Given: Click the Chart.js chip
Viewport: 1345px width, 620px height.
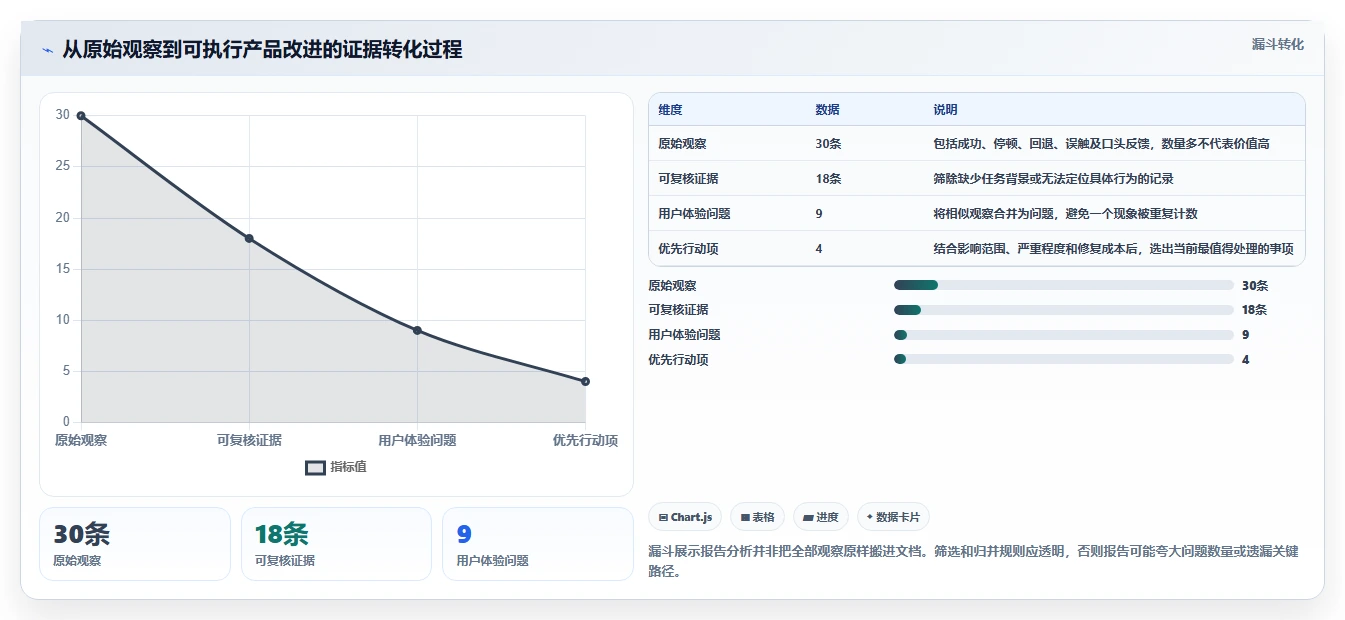Looking at the screenshot, I should click(x=685, y=517).
